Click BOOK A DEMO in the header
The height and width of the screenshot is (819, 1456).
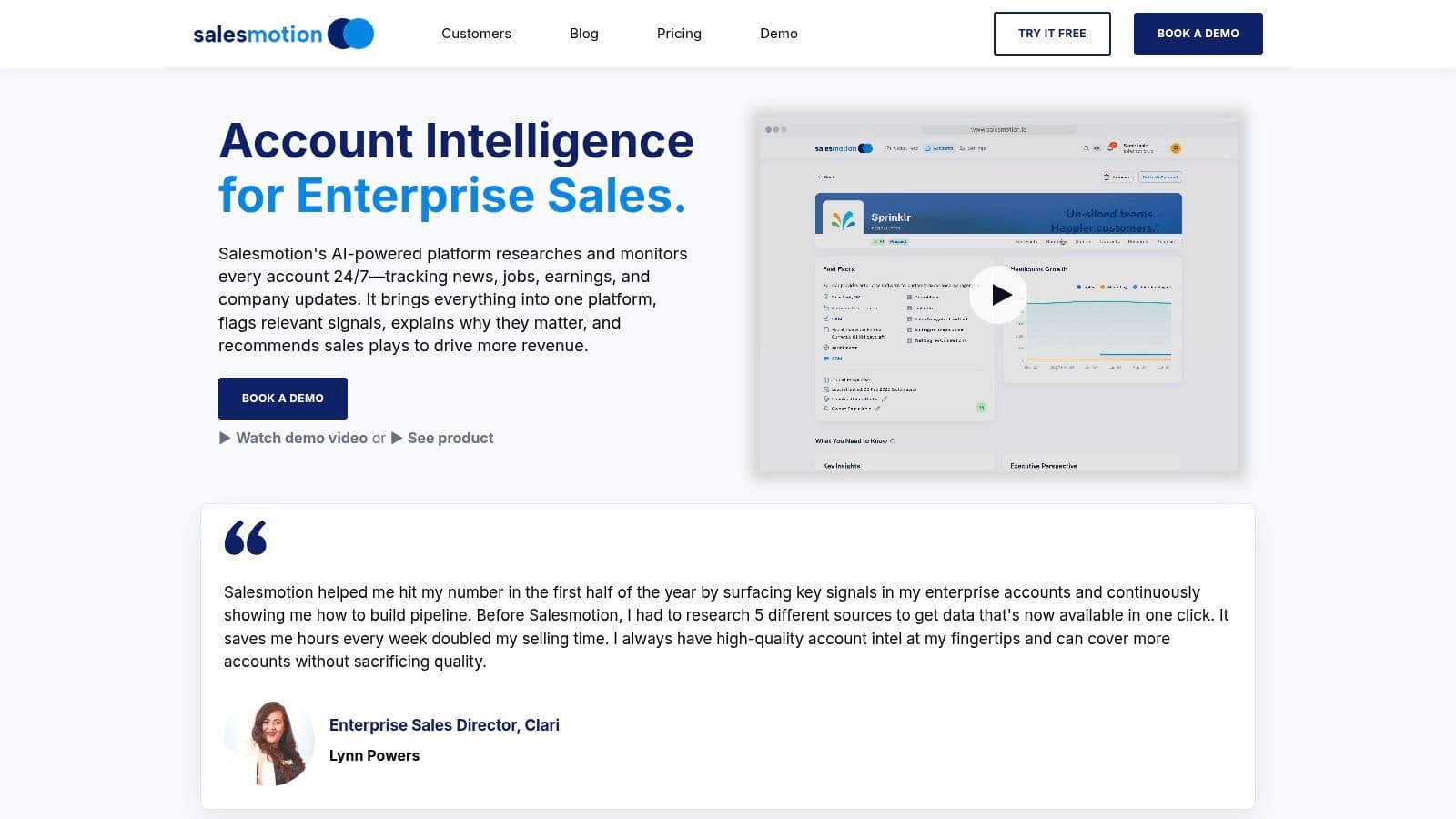[1198, 34]
